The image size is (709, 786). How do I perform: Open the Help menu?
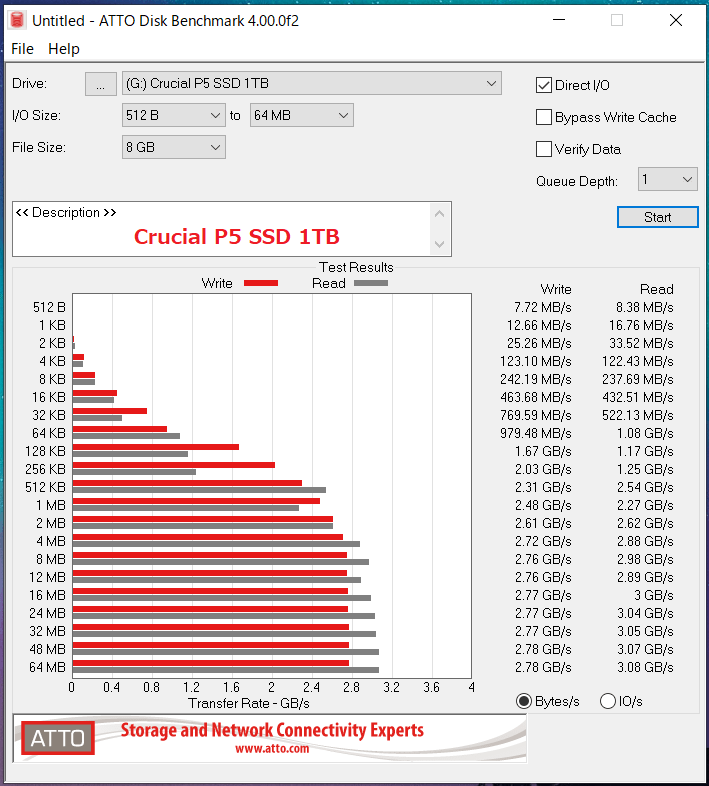coord(64,49)
